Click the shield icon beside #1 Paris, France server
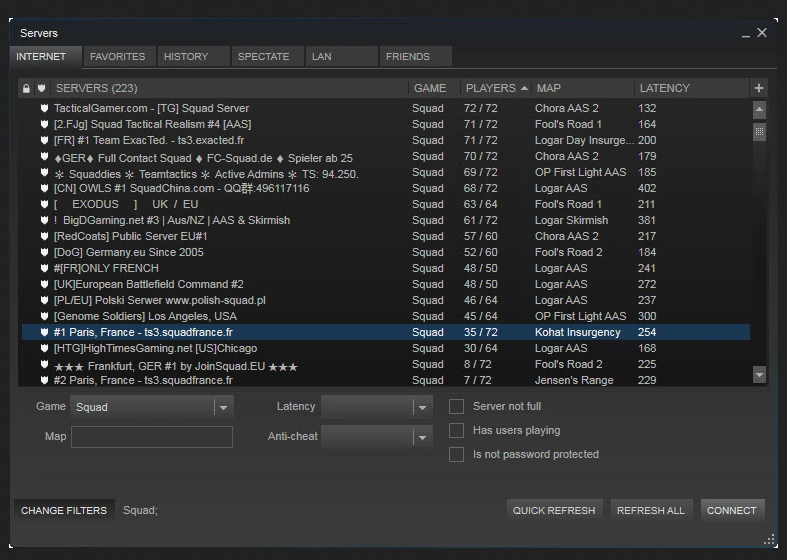787x560 pixels. pyautogui.click(x=44, y=332)
